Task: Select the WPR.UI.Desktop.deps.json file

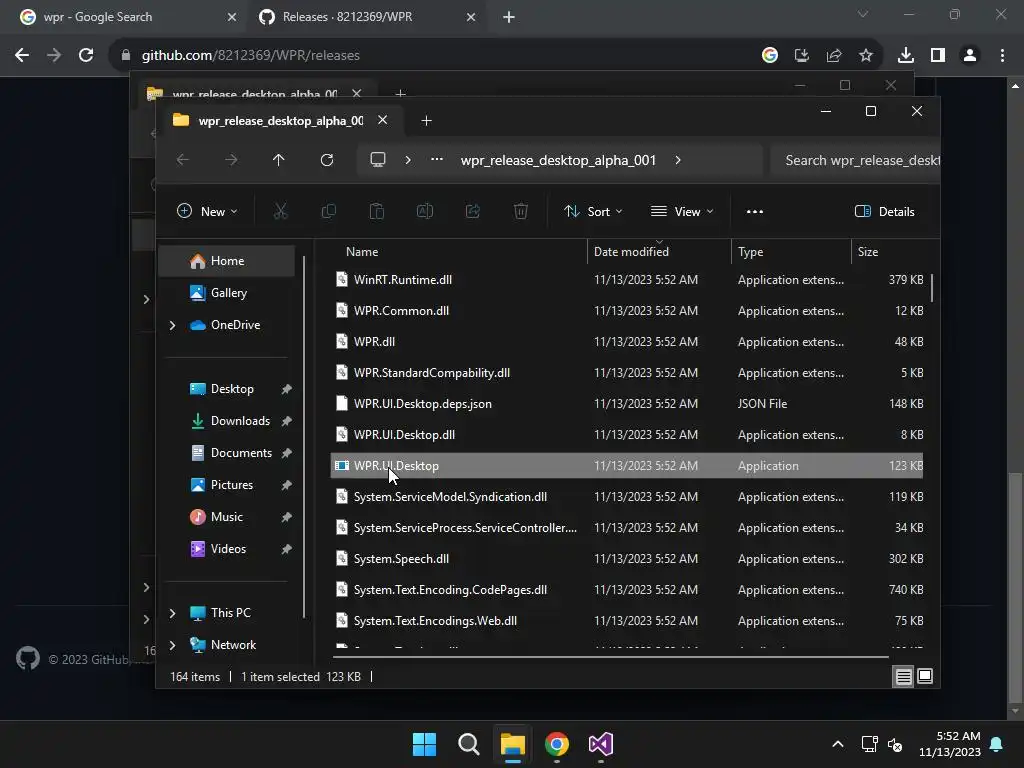Action: (626, 404)
